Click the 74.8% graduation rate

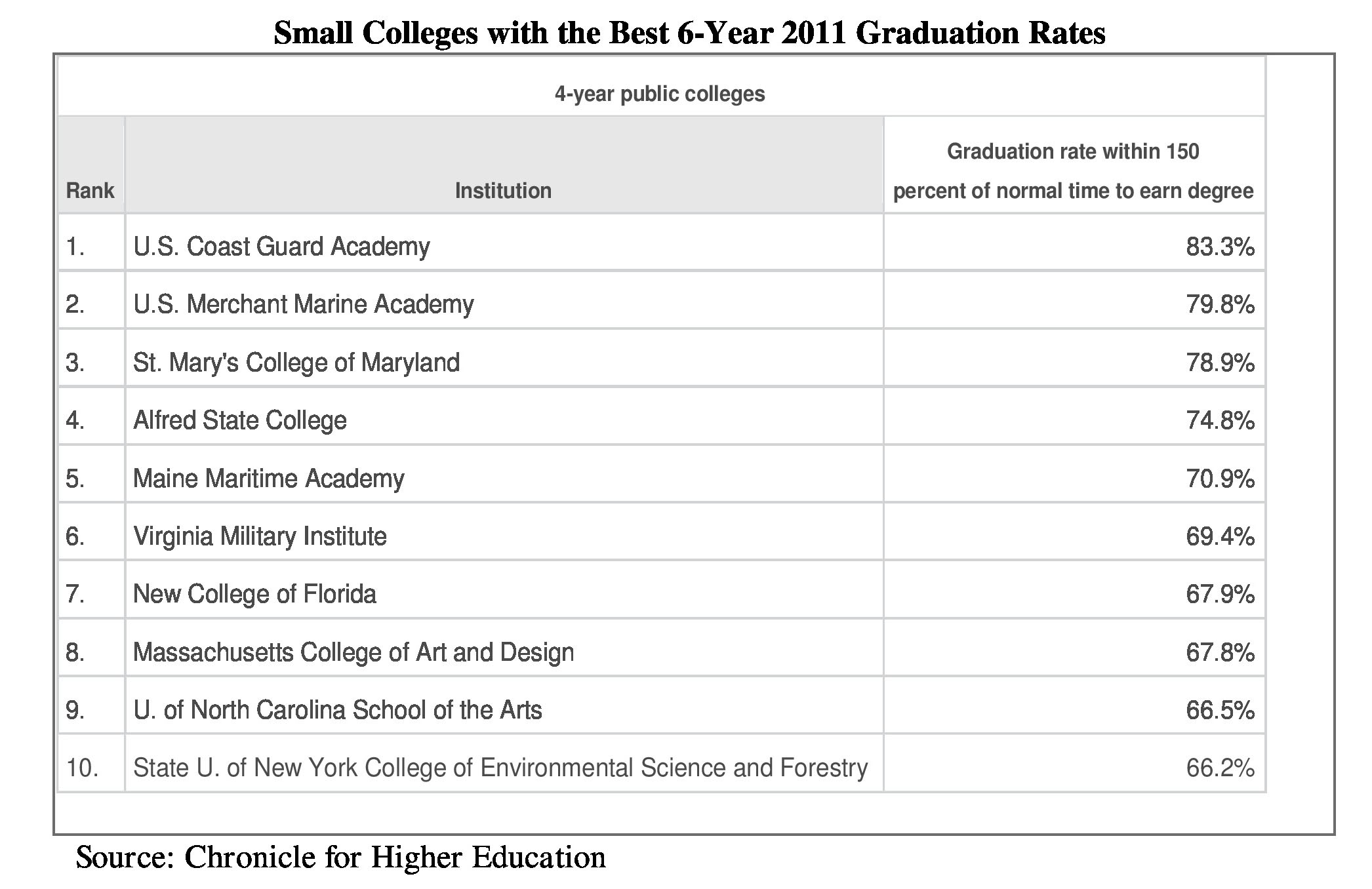coord(1219,420)
